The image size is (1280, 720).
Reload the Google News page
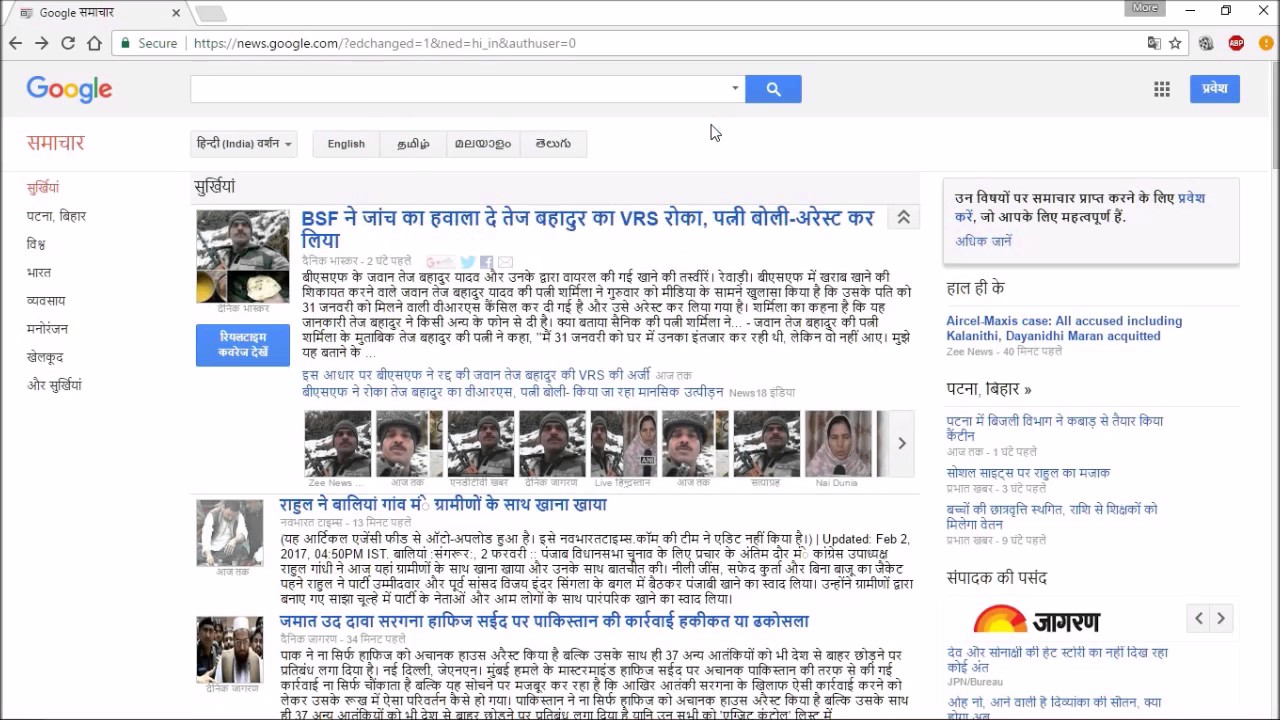(68, 43)
